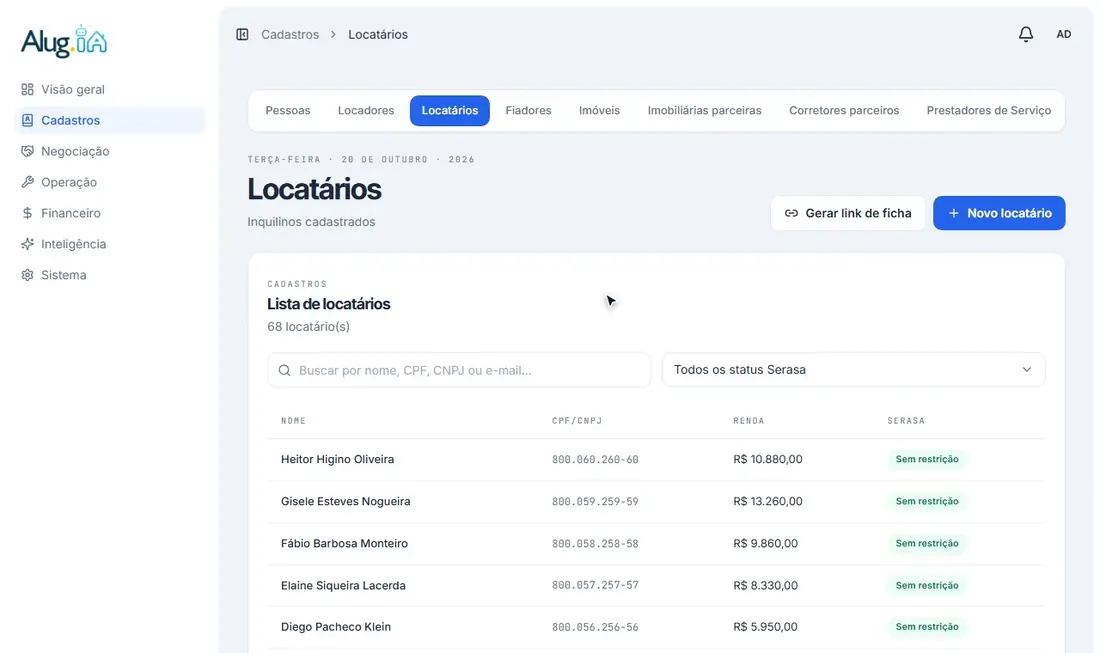Click CPF 800.056.256-56
The height and width of the screenshot is (653, 1100).
[595, 627]
